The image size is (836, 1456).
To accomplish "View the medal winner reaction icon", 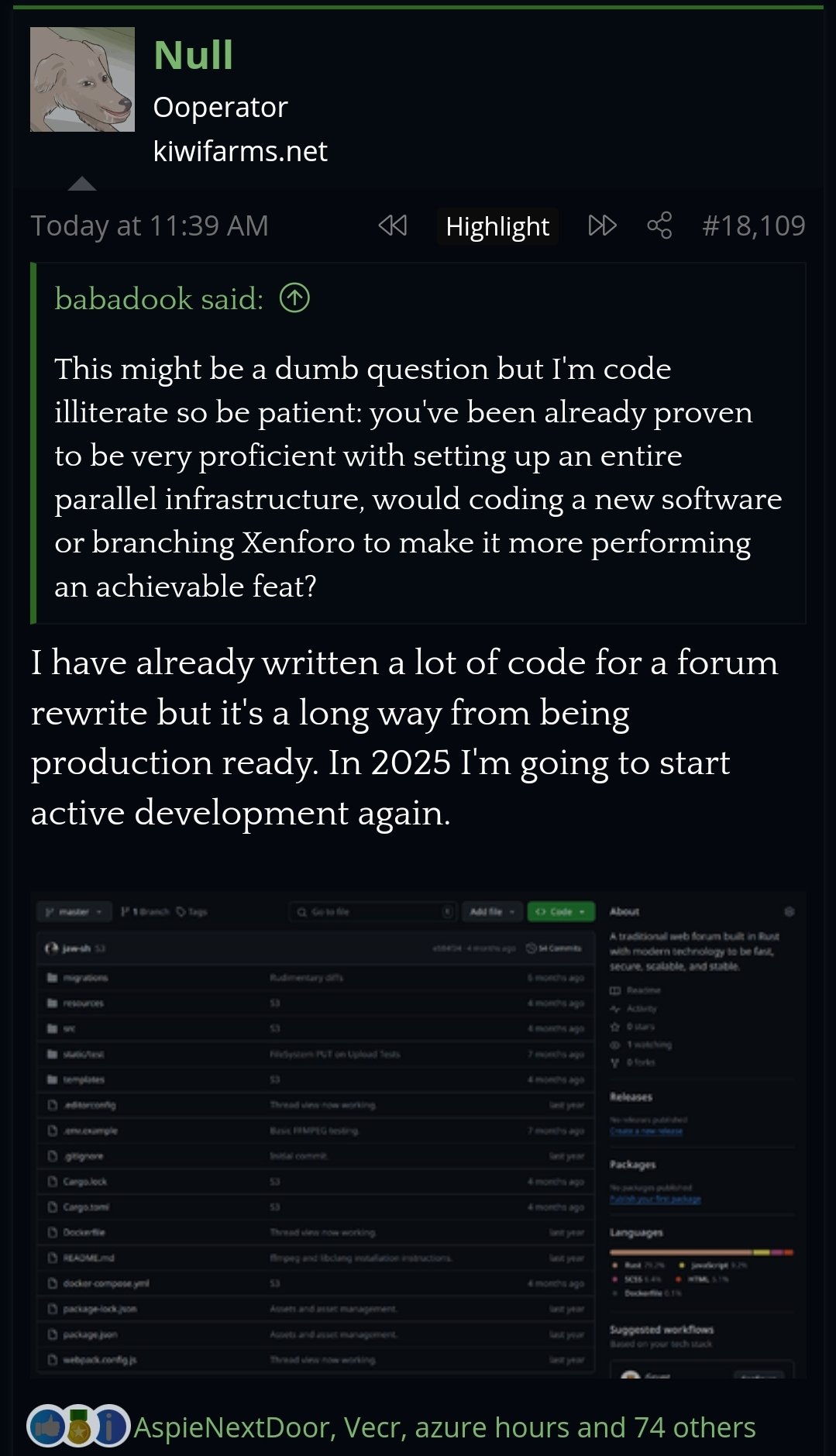I will coord(78,1426).
